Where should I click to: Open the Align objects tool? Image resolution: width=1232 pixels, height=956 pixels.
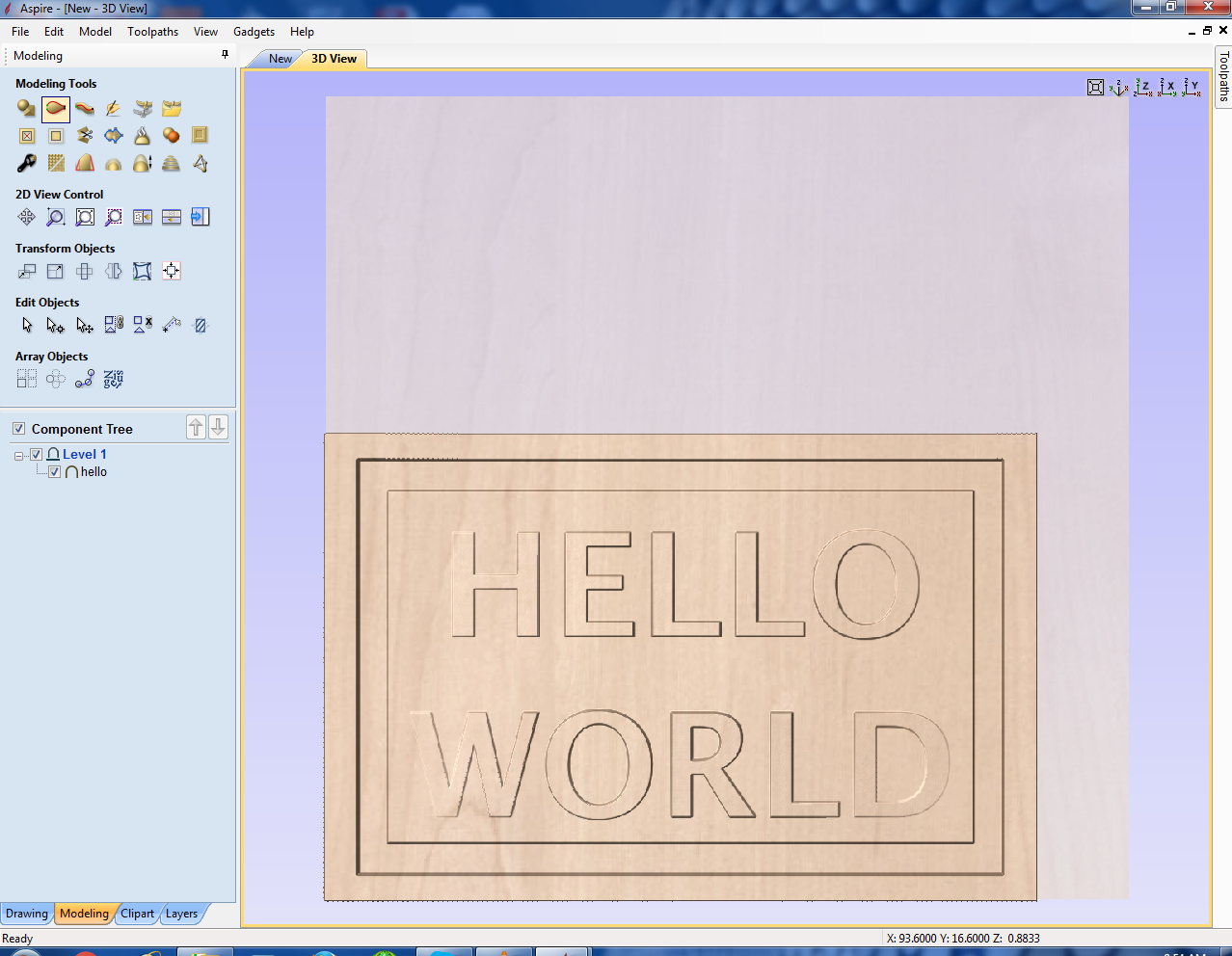pyautogui.click(x=172, y=272)
